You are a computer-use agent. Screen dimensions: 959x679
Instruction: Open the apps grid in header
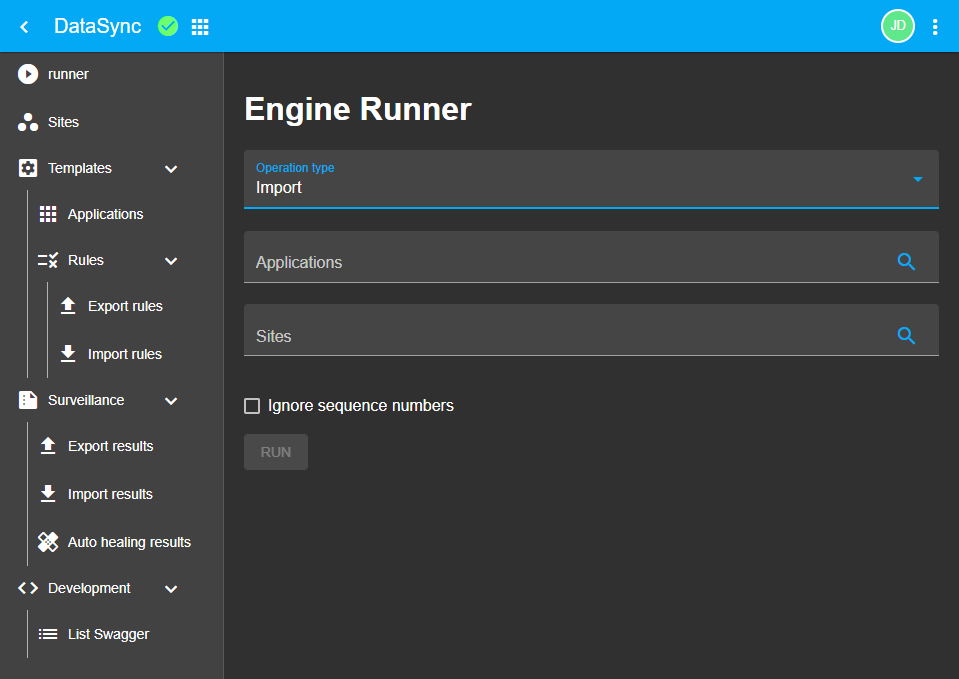(200, 27)
